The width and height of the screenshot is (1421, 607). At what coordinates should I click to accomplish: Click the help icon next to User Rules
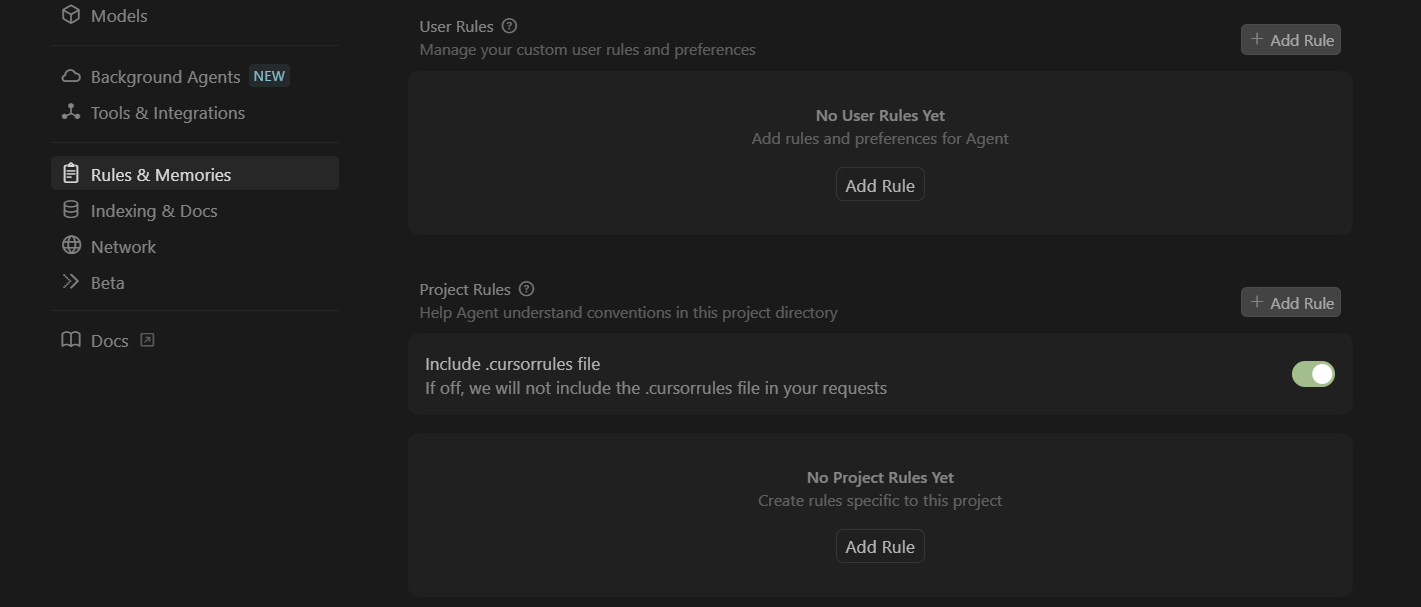[x=509, y=26]
